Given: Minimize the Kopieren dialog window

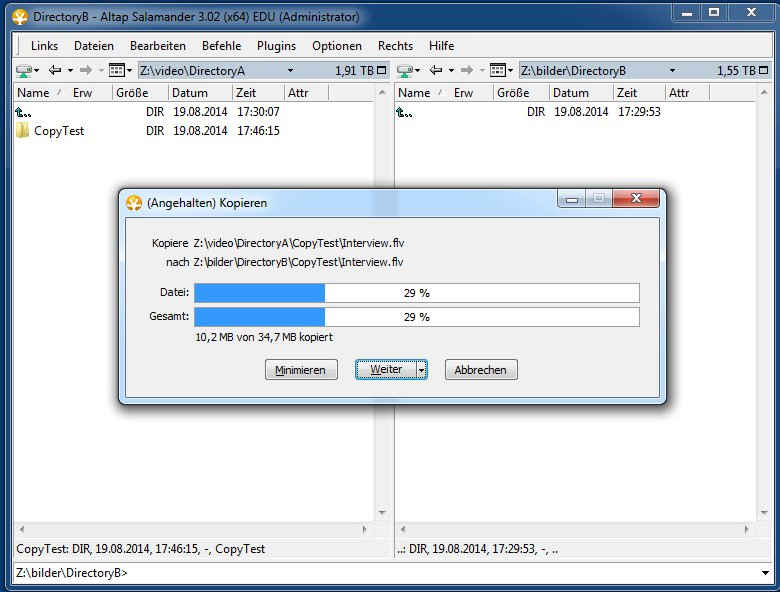Looking at the screenshot, I should coord(572,199).
